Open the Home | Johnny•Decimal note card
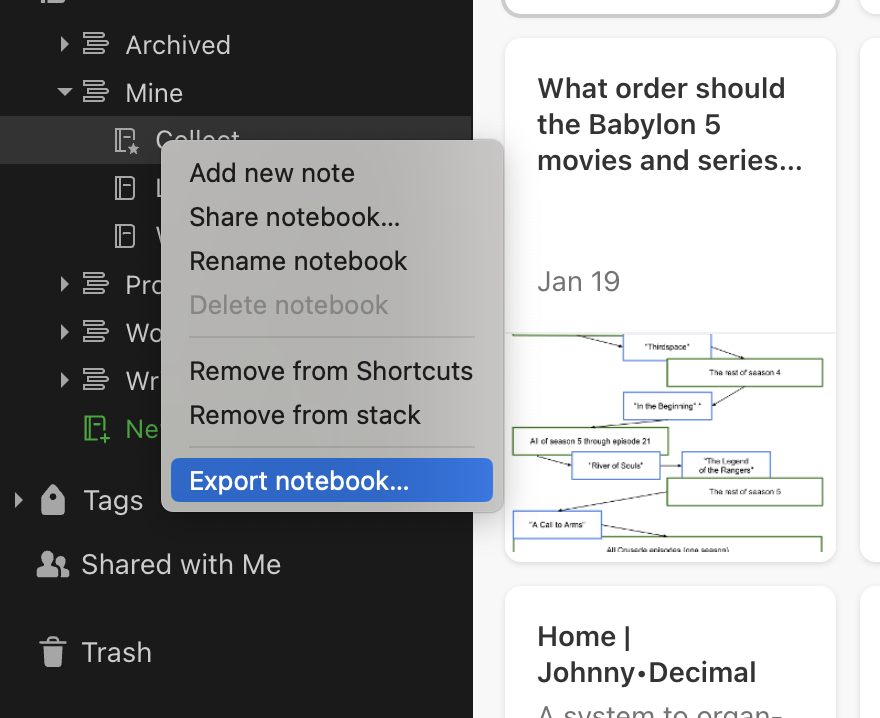The image size is (880, 718). point(669,653)
